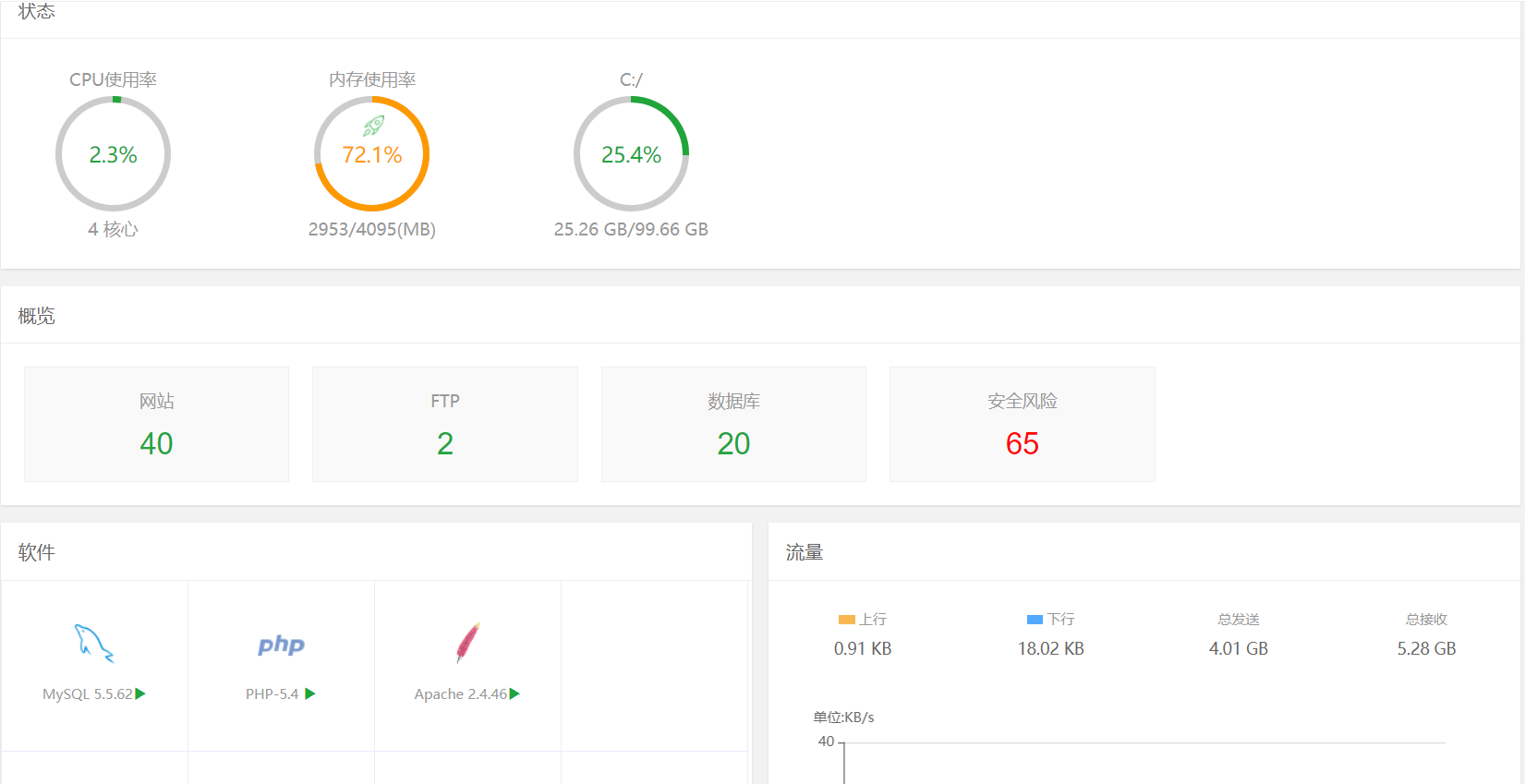Click the C:/ disk label
1525x784 pixels.
(x=632, y=79)
